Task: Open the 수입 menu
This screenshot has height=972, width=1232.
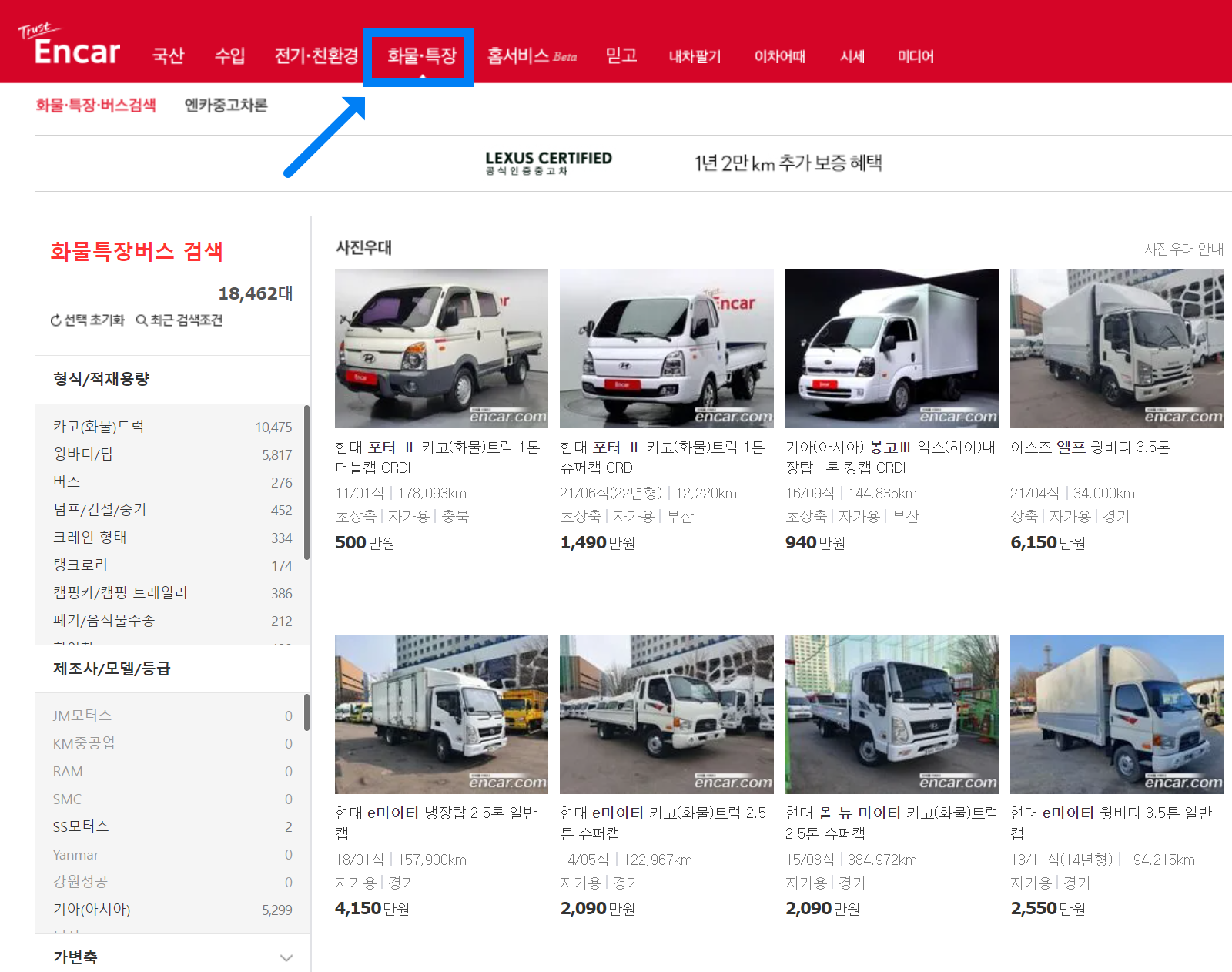Action: (229, 56)
